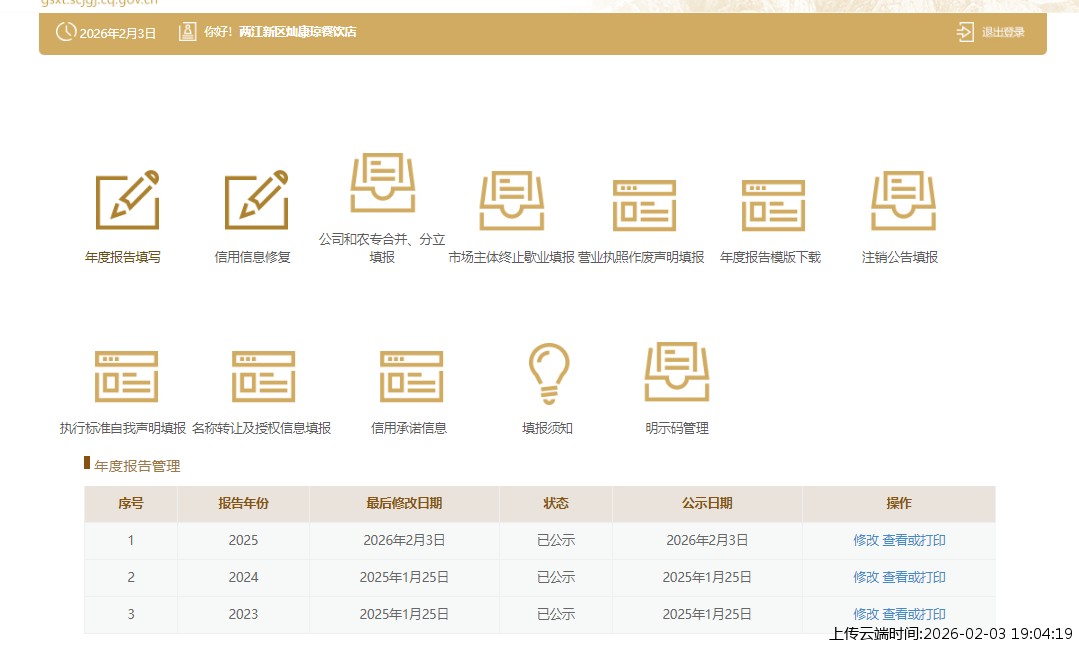1079x647 pixels.
Task: Click 名称转让及授权信息填报 icon
Action: pos(263,376)
